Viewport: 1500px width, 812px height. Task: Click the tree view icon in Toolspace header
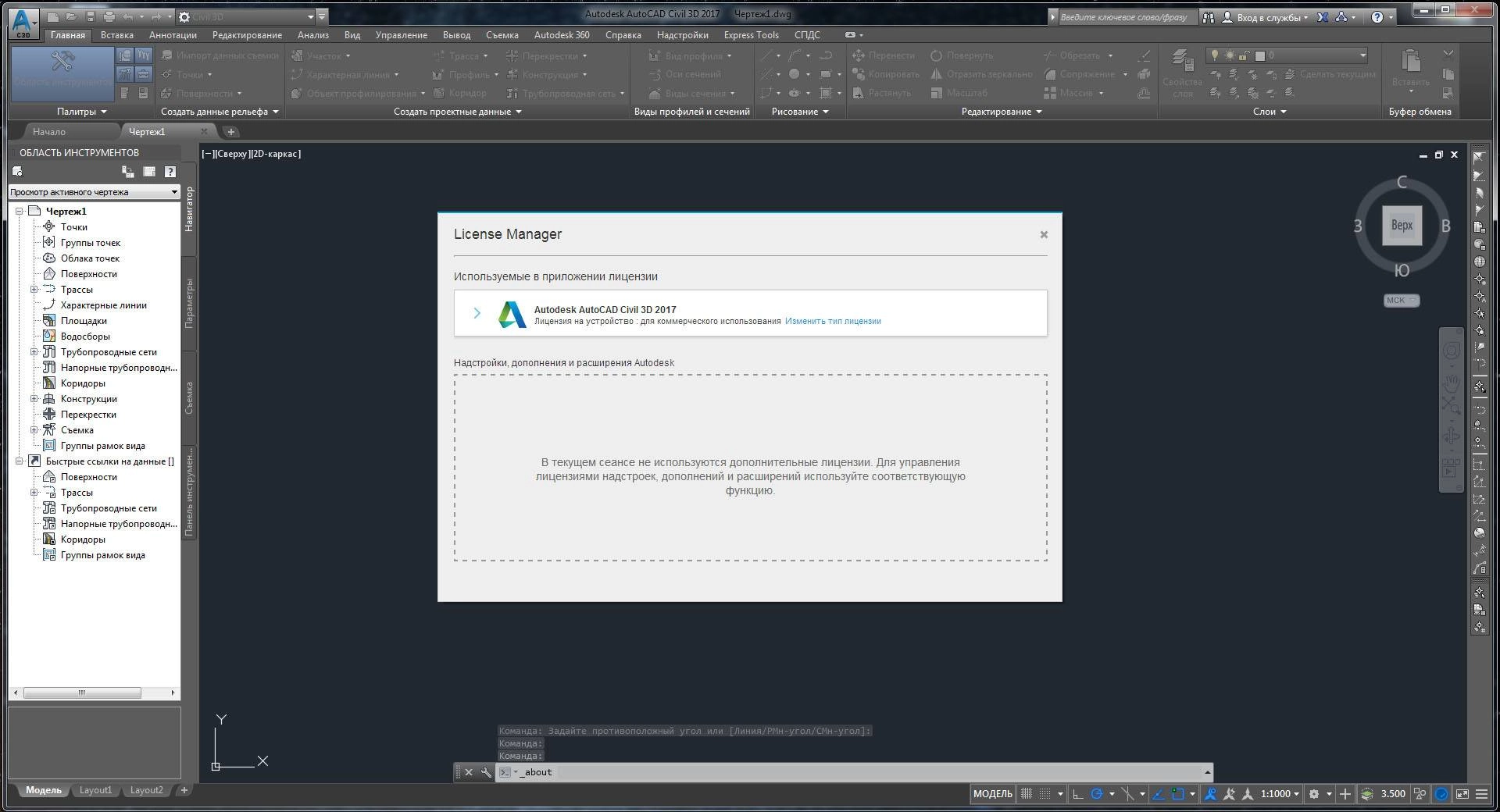[127, 172]
